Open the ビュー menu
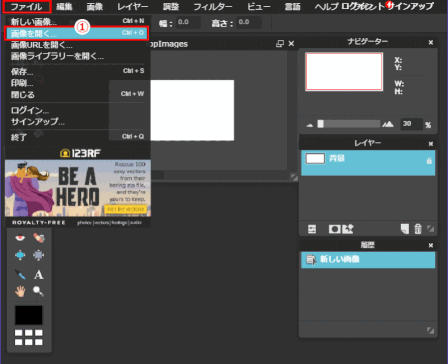 [259, 7]
